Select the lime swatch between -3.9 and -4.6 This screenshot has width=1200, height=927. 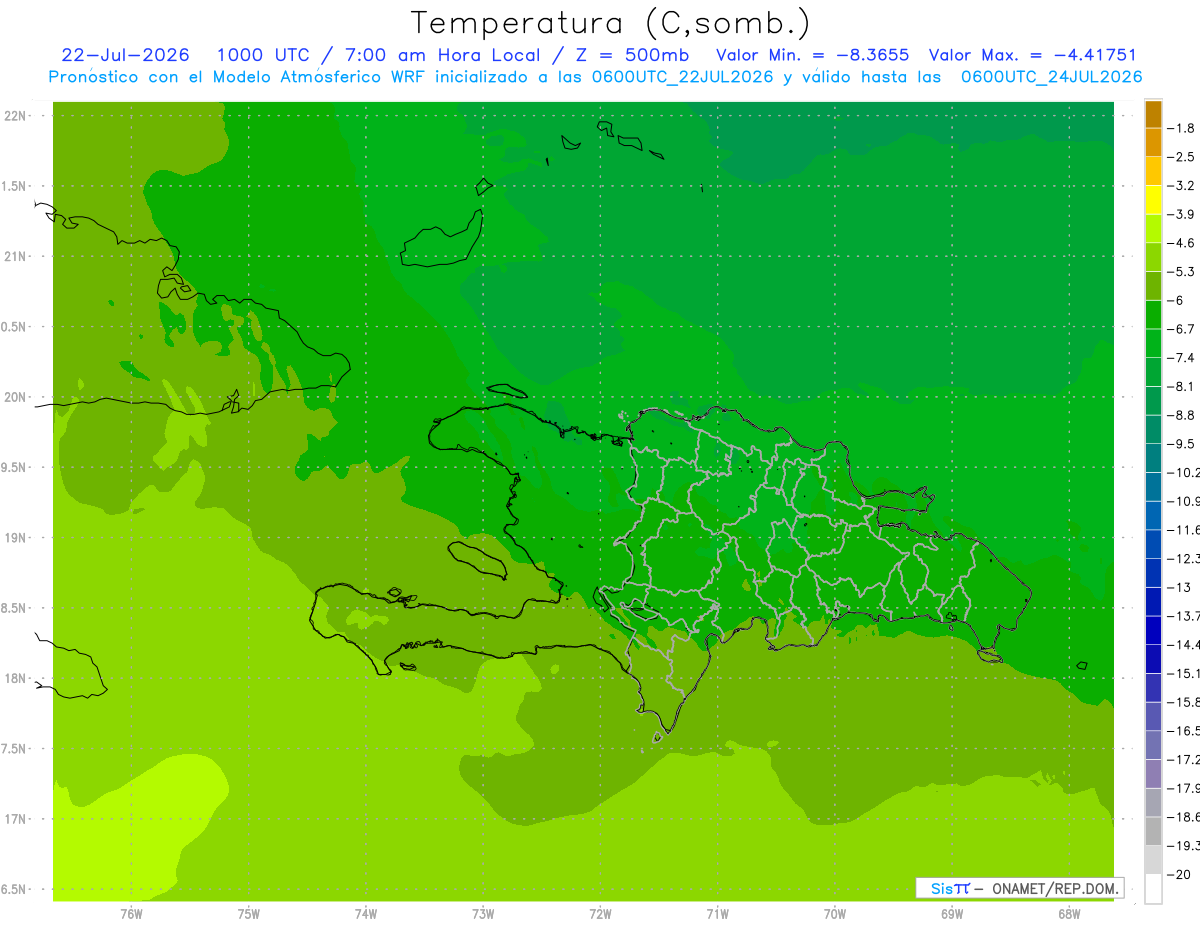[x=1153, y=229]
